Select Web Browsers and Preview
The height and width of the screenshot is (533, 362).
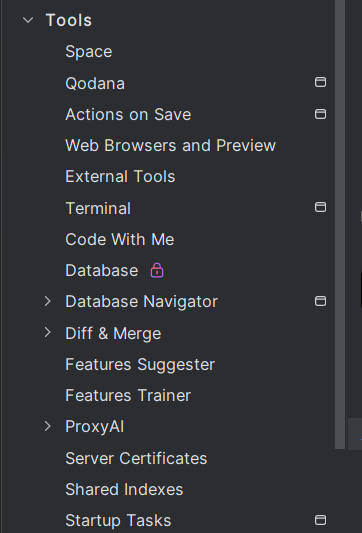click(x=171, y=145)
